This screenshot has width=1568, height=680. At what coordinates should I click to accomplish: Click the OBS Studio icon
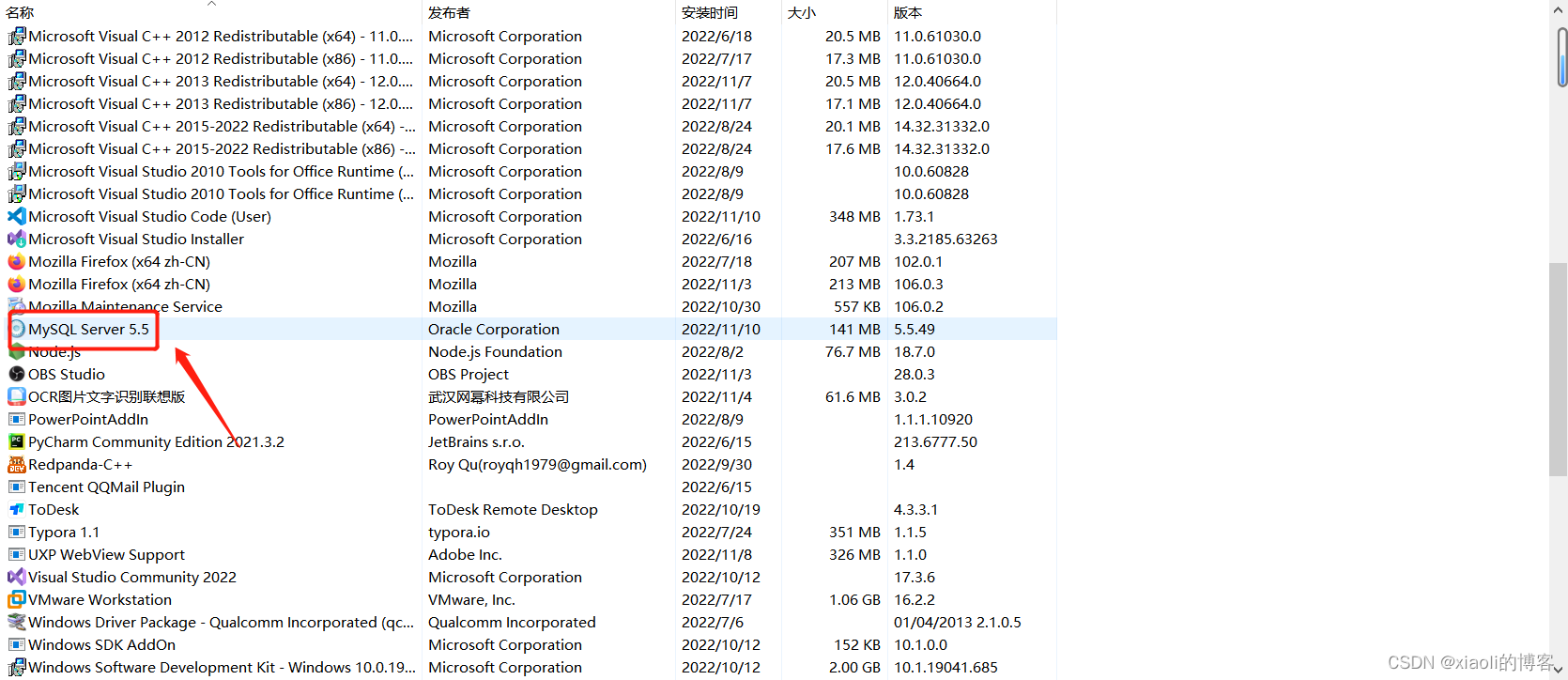point(17,375)
